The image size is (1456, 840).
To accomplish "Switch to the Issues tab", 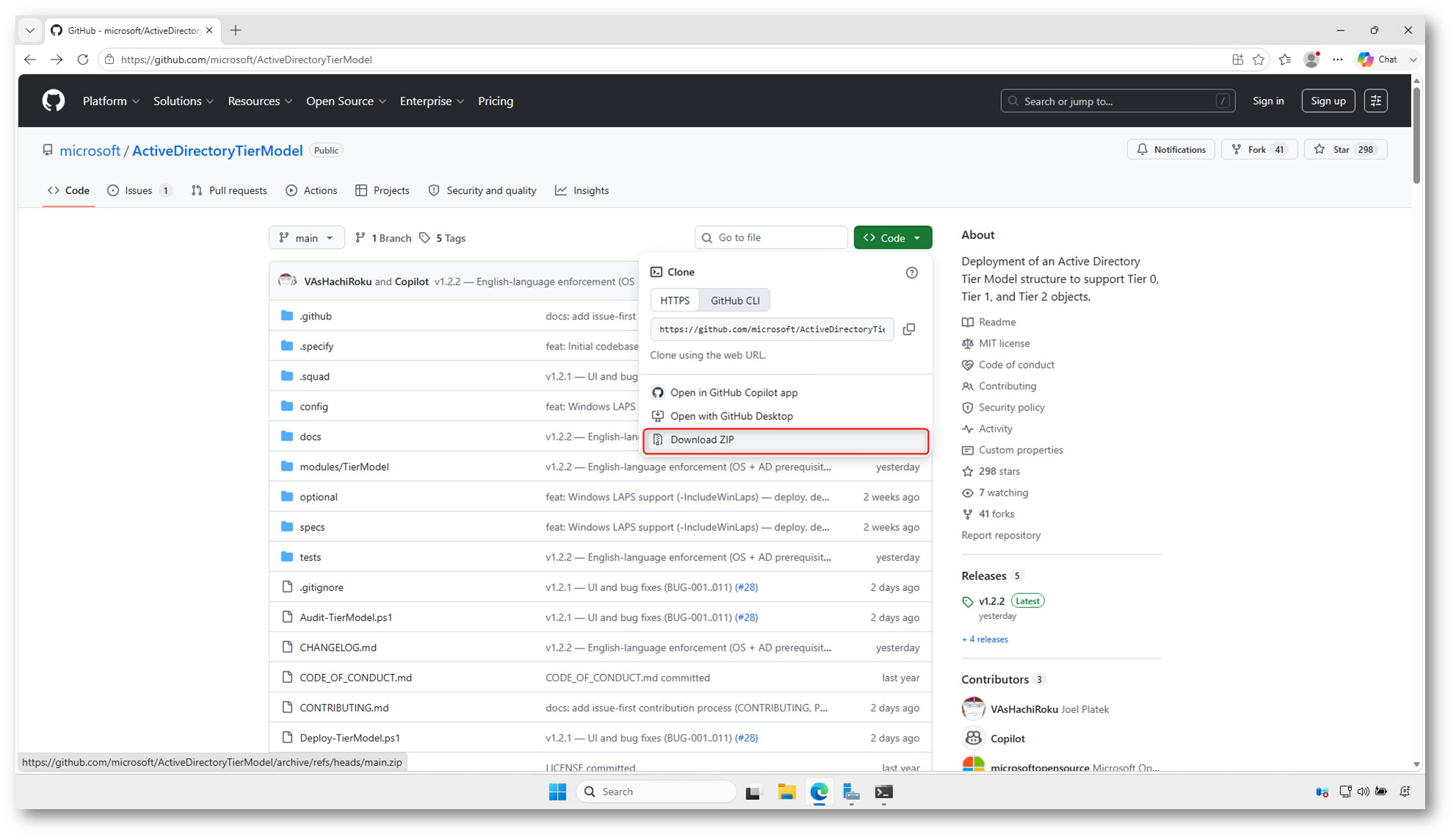I will [139, 191].
